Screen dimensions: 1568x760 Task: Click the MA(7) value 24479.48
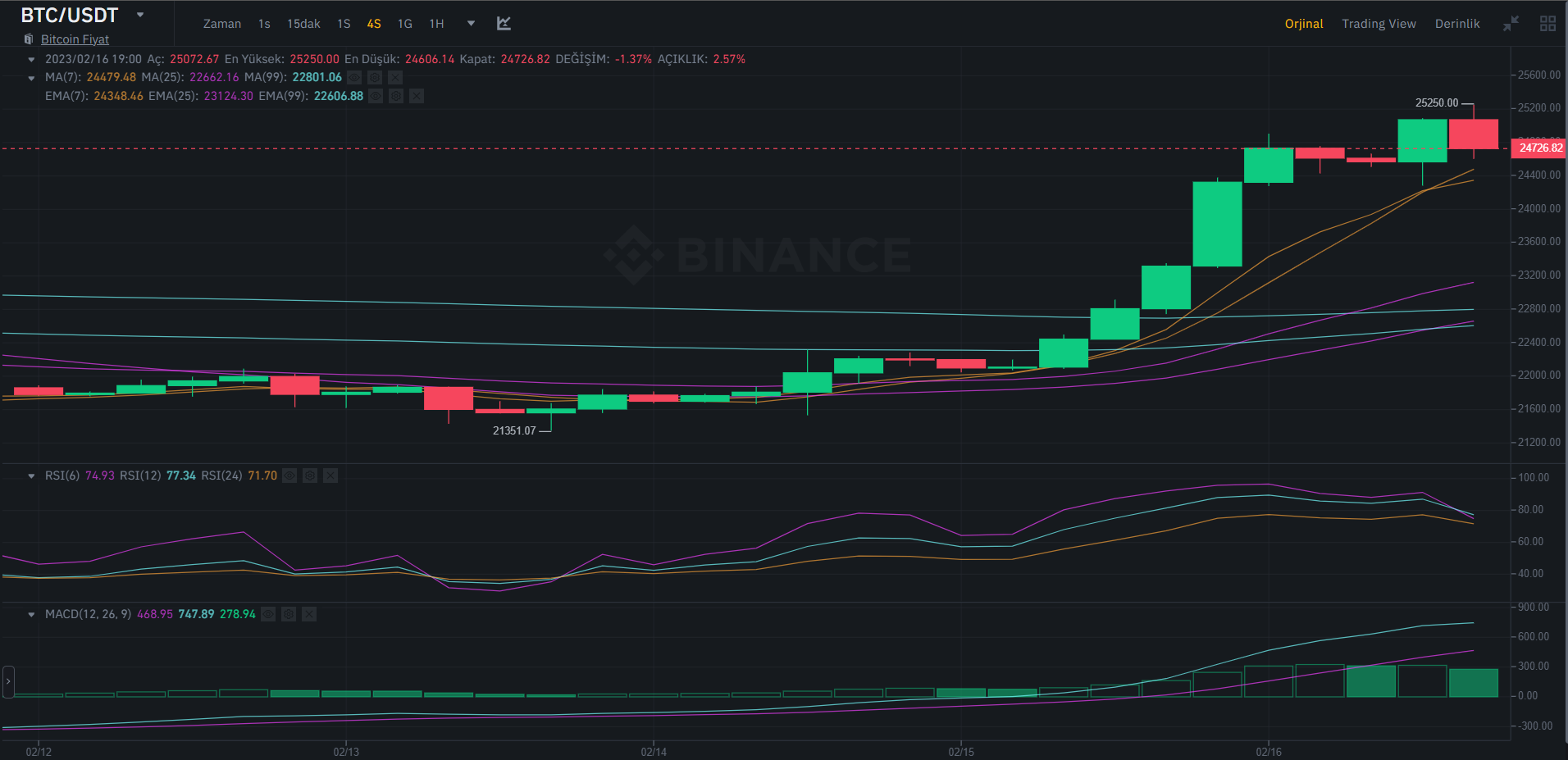112,77
